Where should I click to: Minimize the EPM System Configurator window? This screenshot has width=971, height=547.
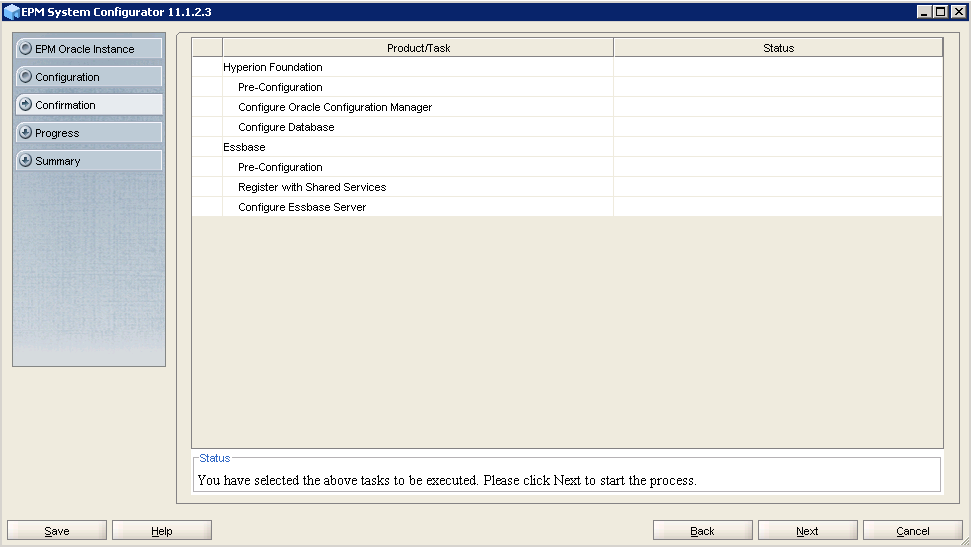923,11
